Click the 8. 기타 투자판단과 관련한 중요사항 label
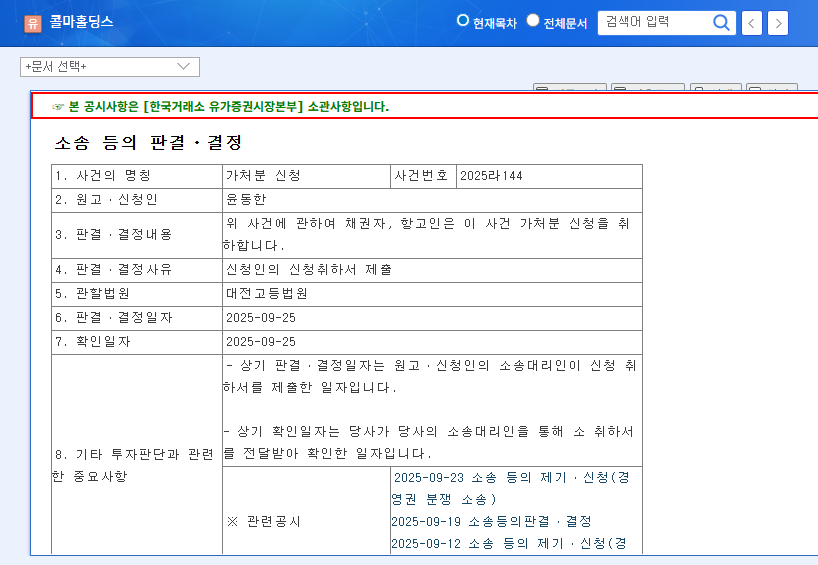The width and height of the screenshot is (818, 565). click(x=133, y=465)
